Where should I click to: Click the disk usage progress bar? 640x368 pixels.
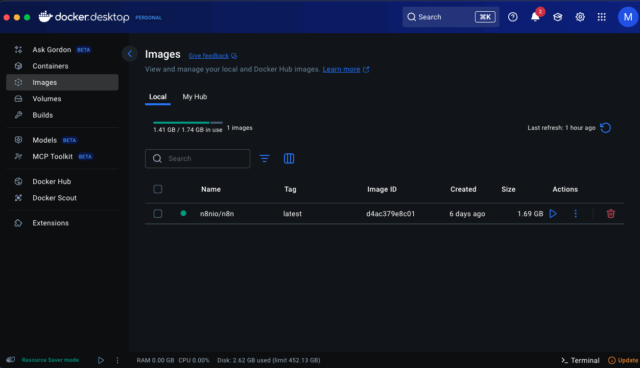click(188, 122)
